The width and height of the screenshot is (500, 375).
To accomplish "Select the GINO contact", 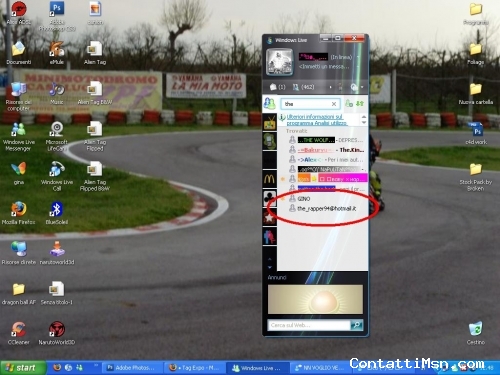I will [x=304, y=199].
